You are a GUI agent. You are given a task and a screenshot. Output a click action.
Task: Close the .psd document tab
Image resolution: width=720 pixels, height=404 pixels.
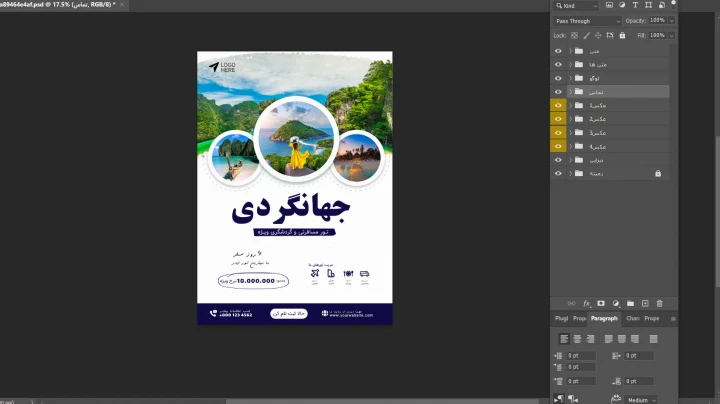pos(122,5)
